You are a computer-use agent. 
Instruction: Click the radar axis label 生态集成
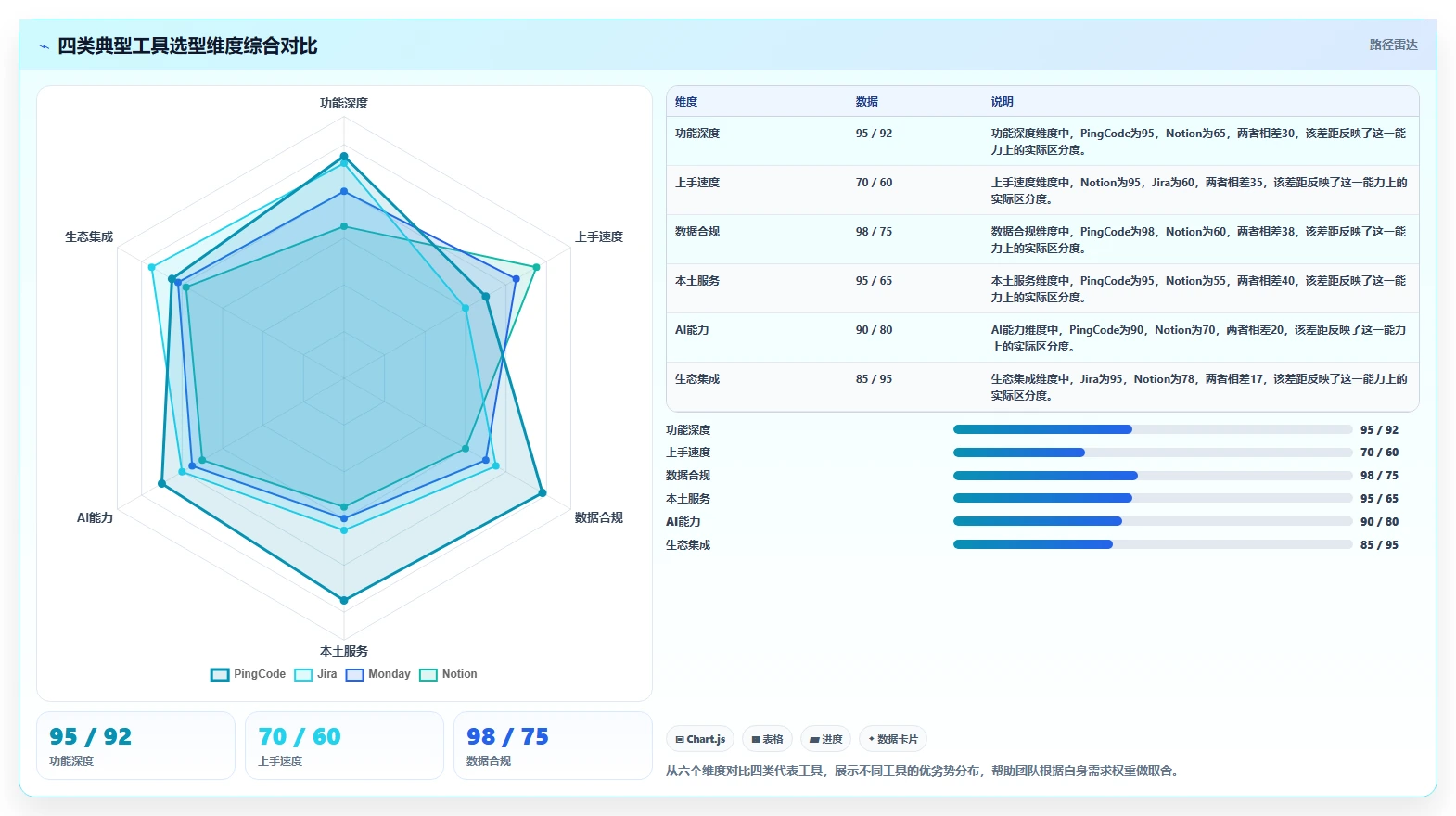coord(89,236)
